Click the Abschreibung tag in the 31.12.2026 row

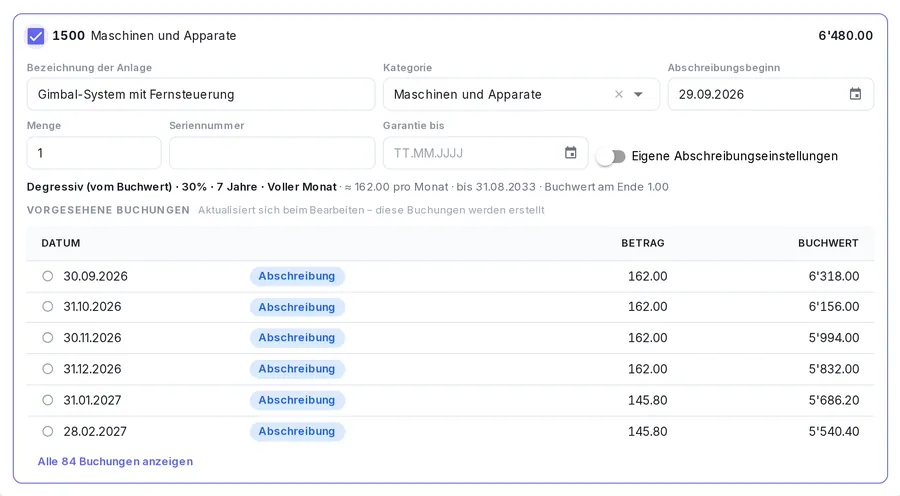[297, 369]
